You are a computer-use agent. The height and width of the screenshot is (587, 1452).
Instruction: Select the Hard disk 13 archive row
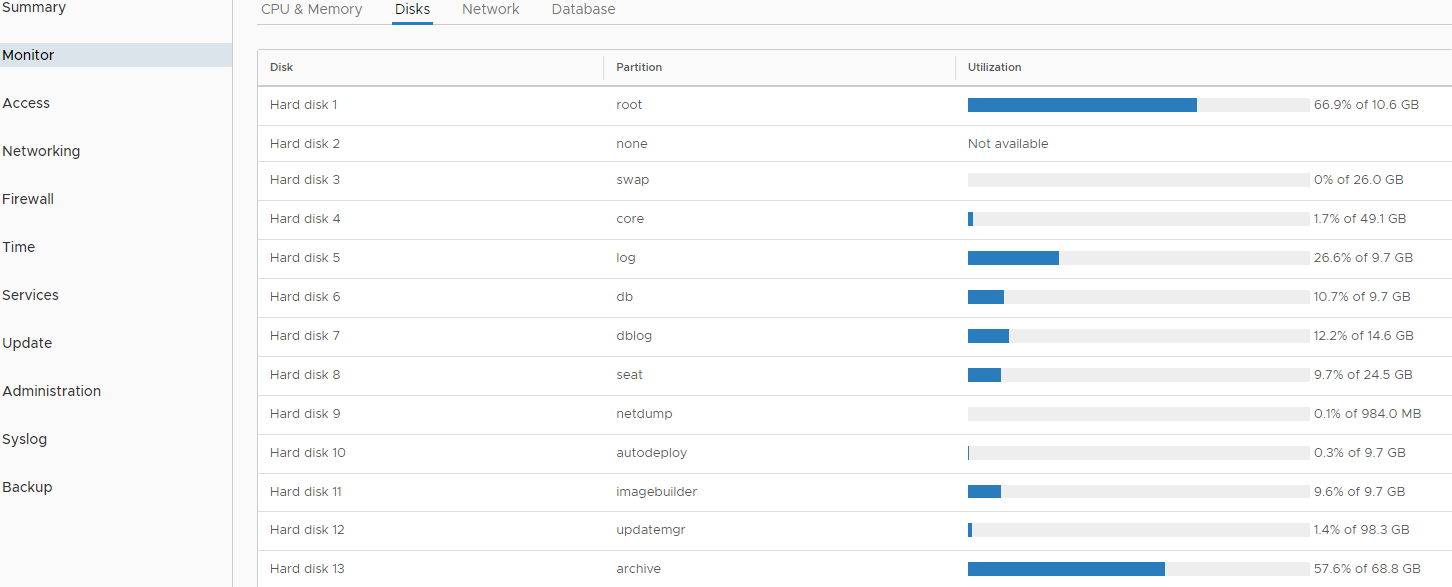(855, 569)
